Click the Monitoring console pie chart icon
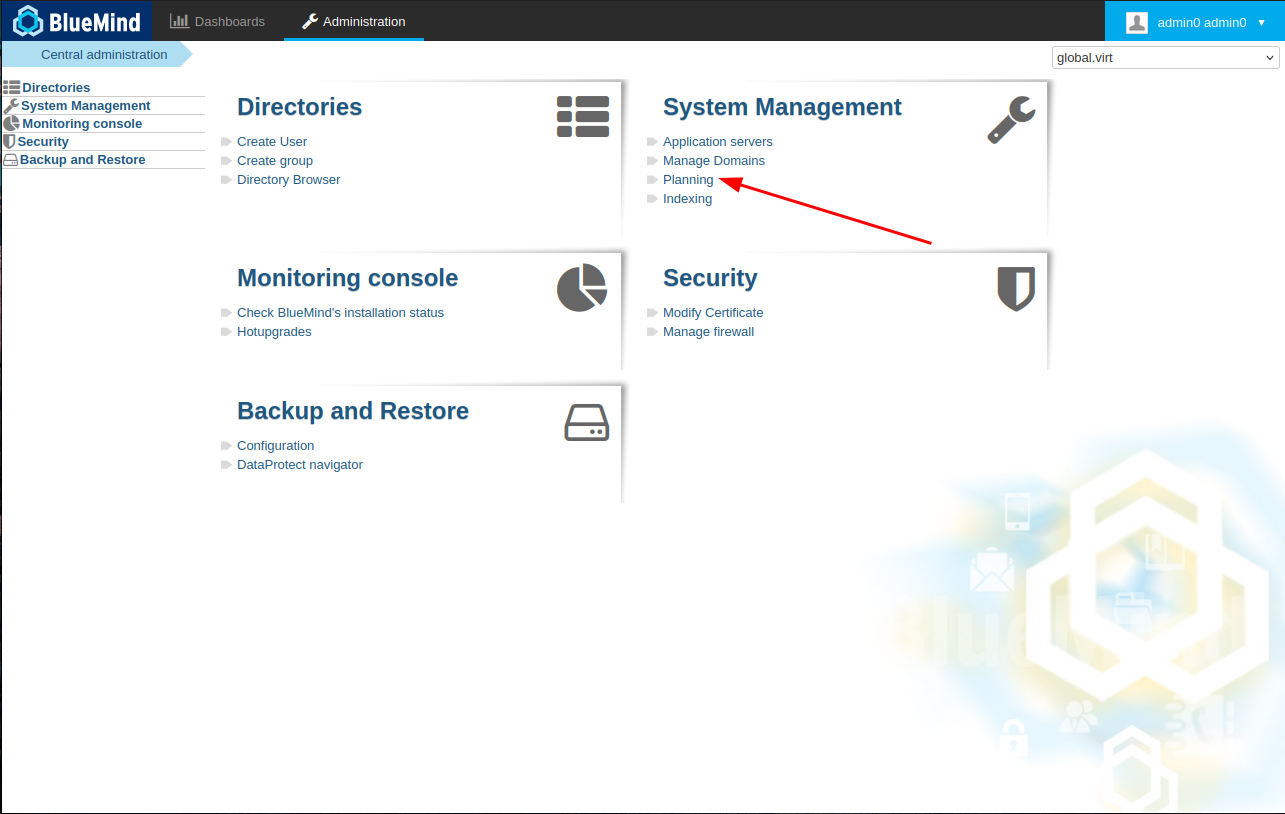Viewport: 1285px width, 814px height. tap(582, 288)
